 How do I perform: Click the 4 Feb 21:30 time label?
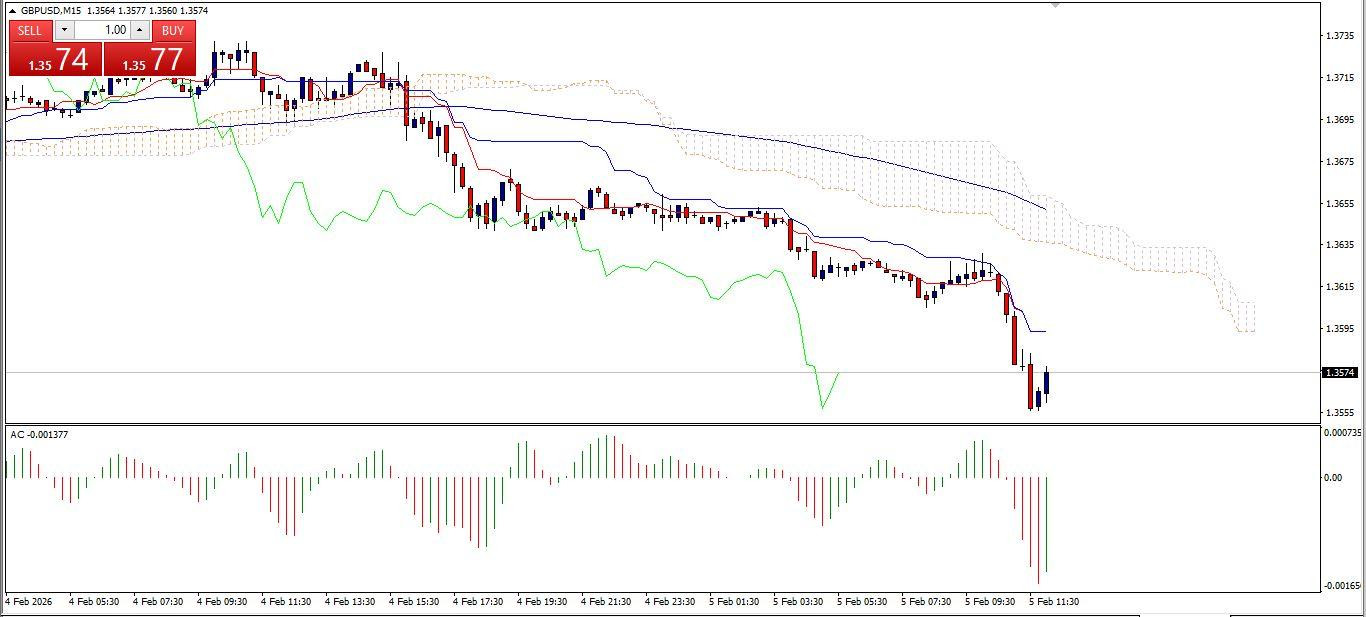607,602
